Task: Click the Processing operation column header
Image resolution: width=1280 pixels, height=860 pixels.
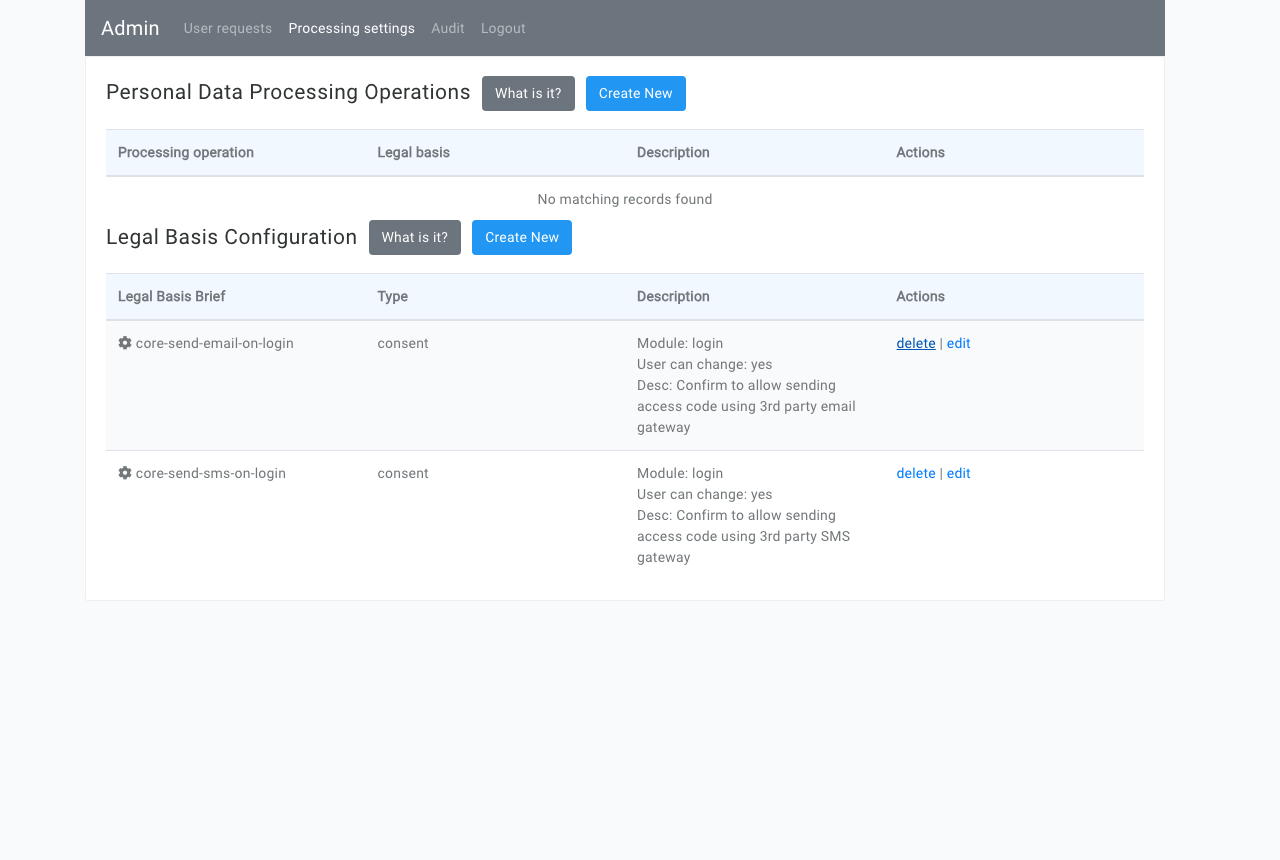Action: coord(236,153)
